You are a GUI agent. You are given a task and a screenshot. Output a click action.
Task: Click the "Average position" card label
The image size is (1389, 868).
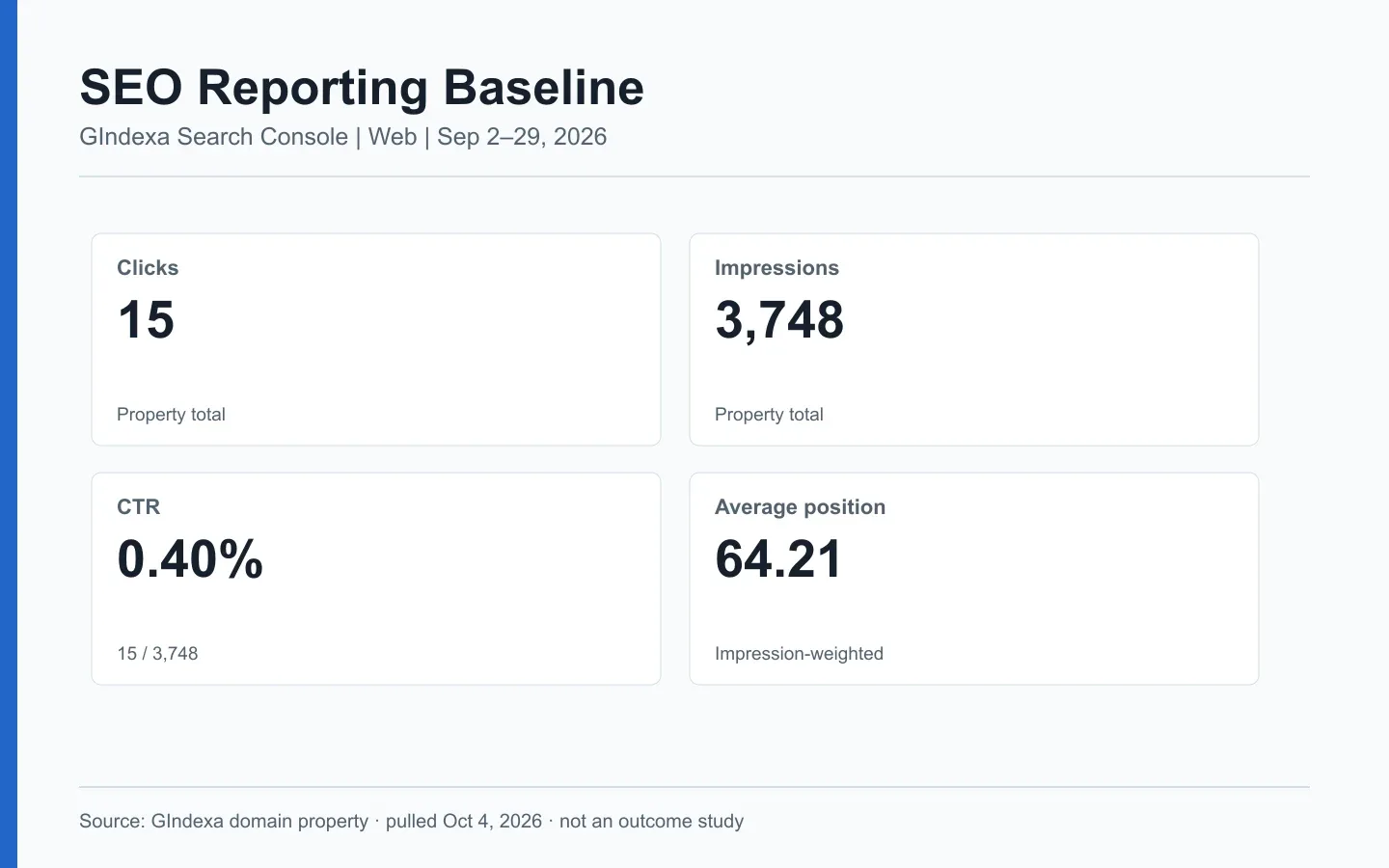point(800,507)
